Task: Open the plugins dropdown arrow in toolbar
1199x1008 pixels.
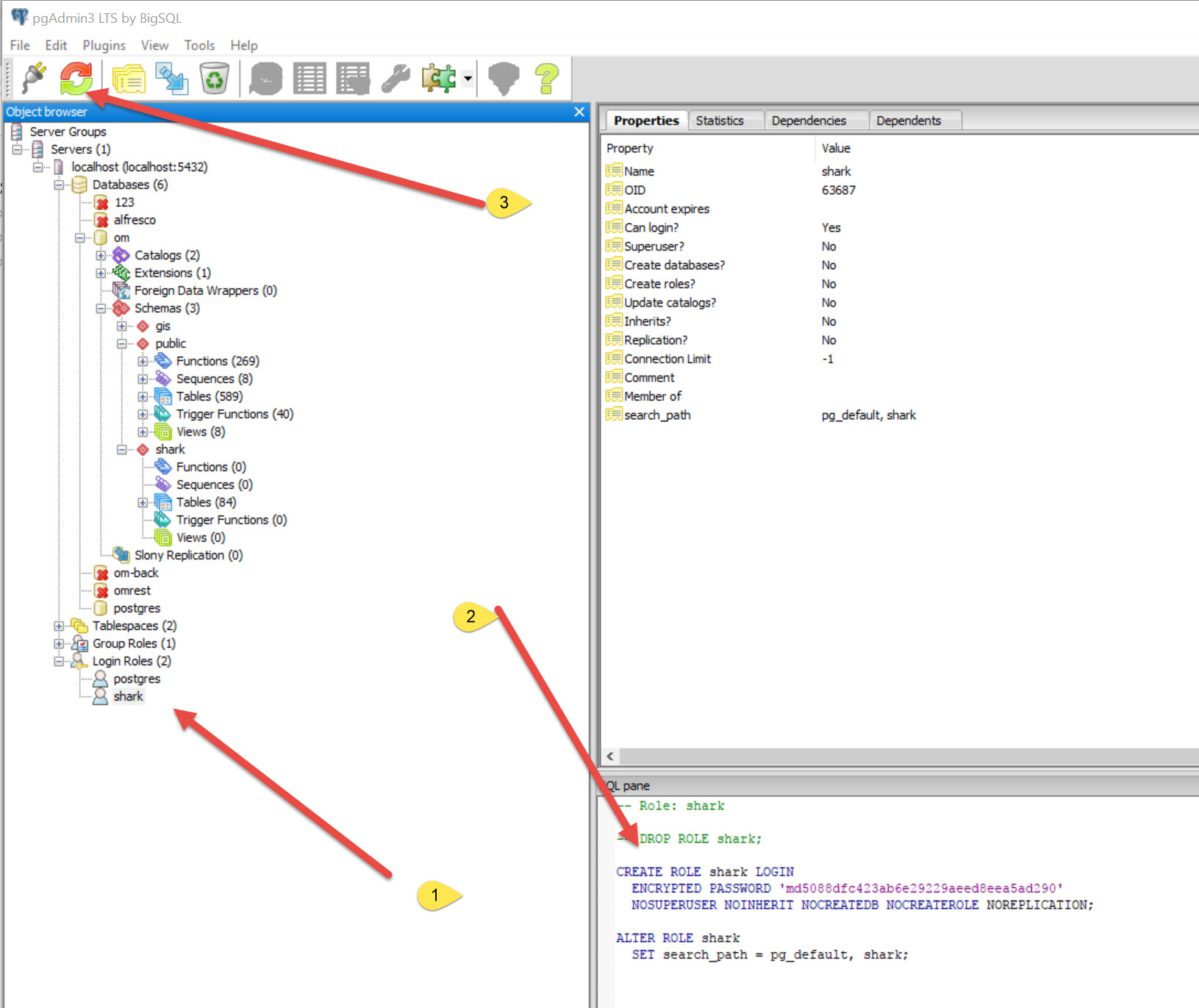Action: click(x=468, y=78)
